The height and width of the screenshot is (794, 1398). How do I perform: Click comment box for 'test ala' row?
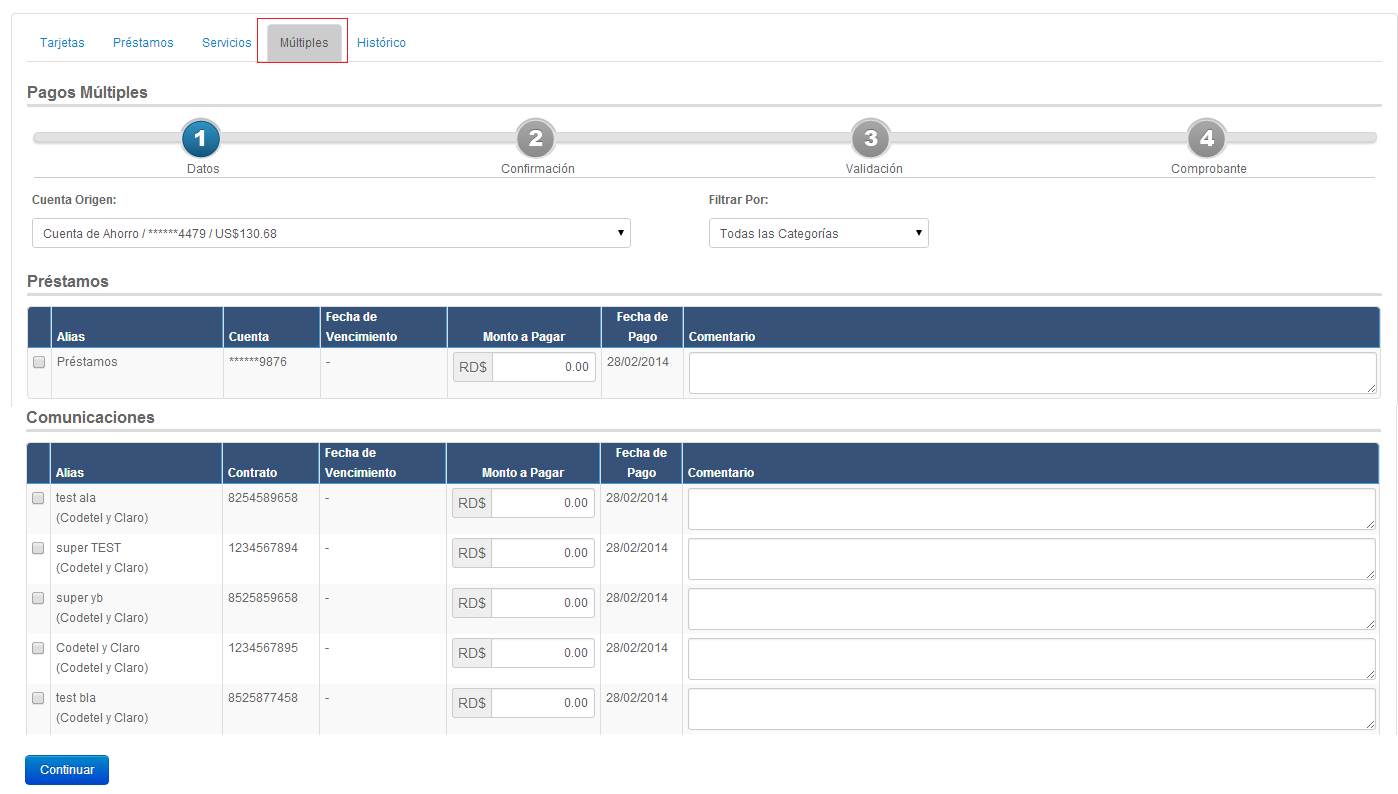click(1031, 509)
